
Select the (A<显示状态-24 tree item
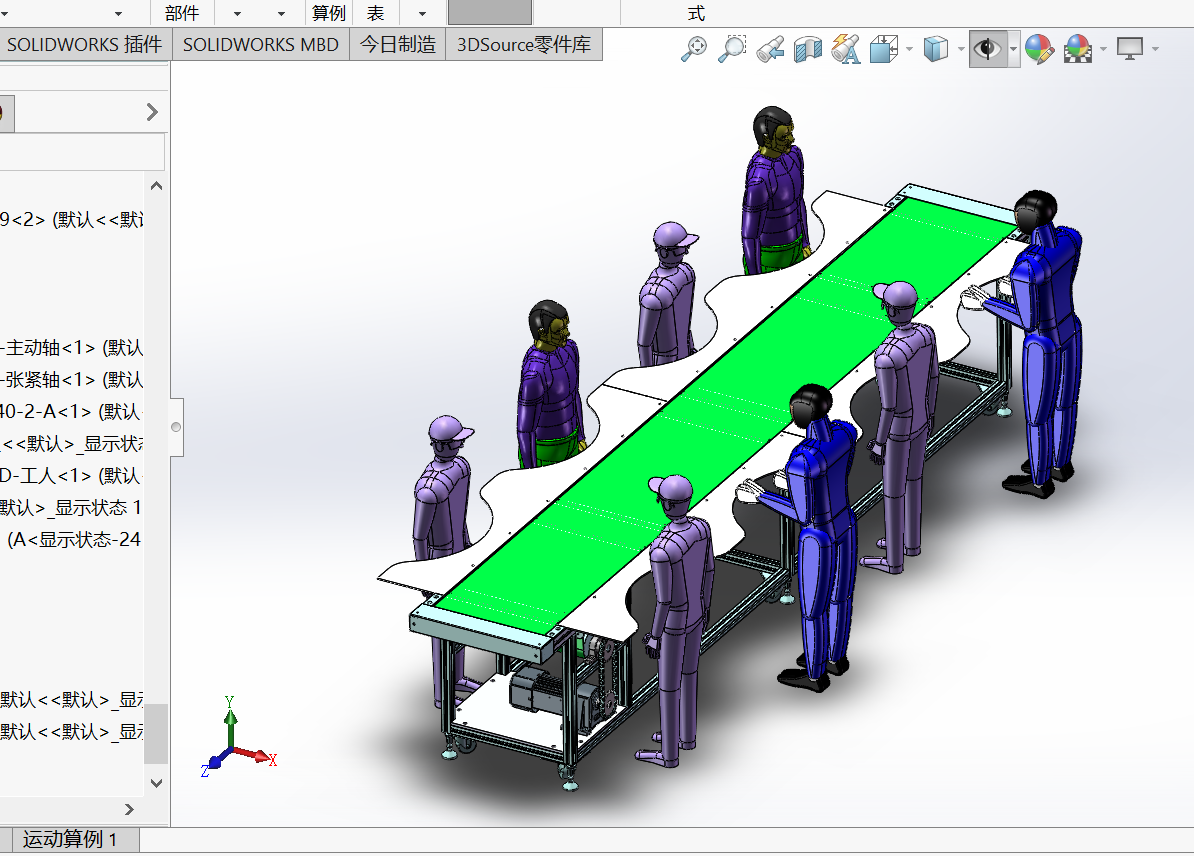pos(74,540)
